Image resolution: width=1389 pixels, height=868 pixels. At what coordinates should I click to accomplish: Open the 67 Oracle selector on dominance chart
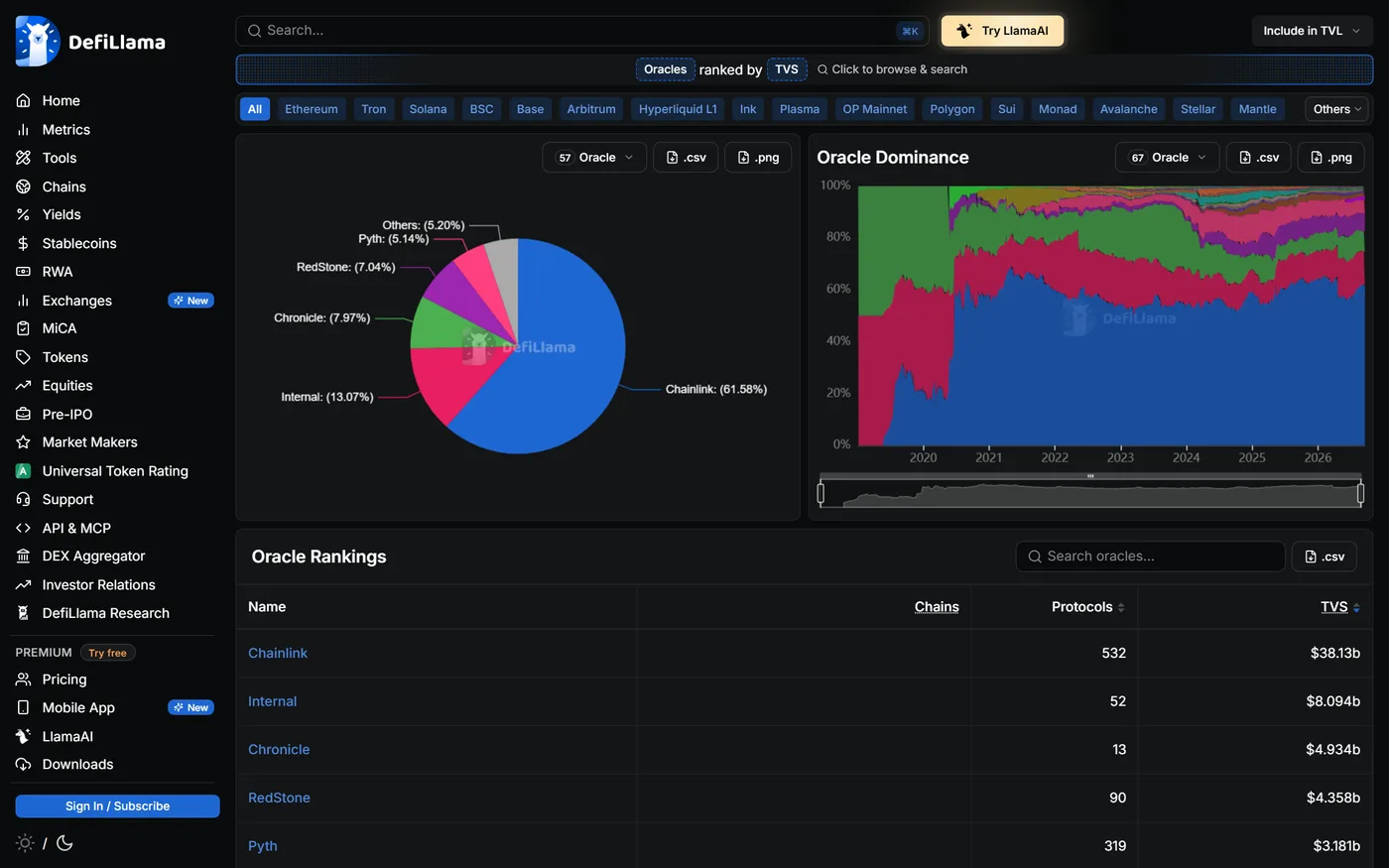tap(1168, 158)
